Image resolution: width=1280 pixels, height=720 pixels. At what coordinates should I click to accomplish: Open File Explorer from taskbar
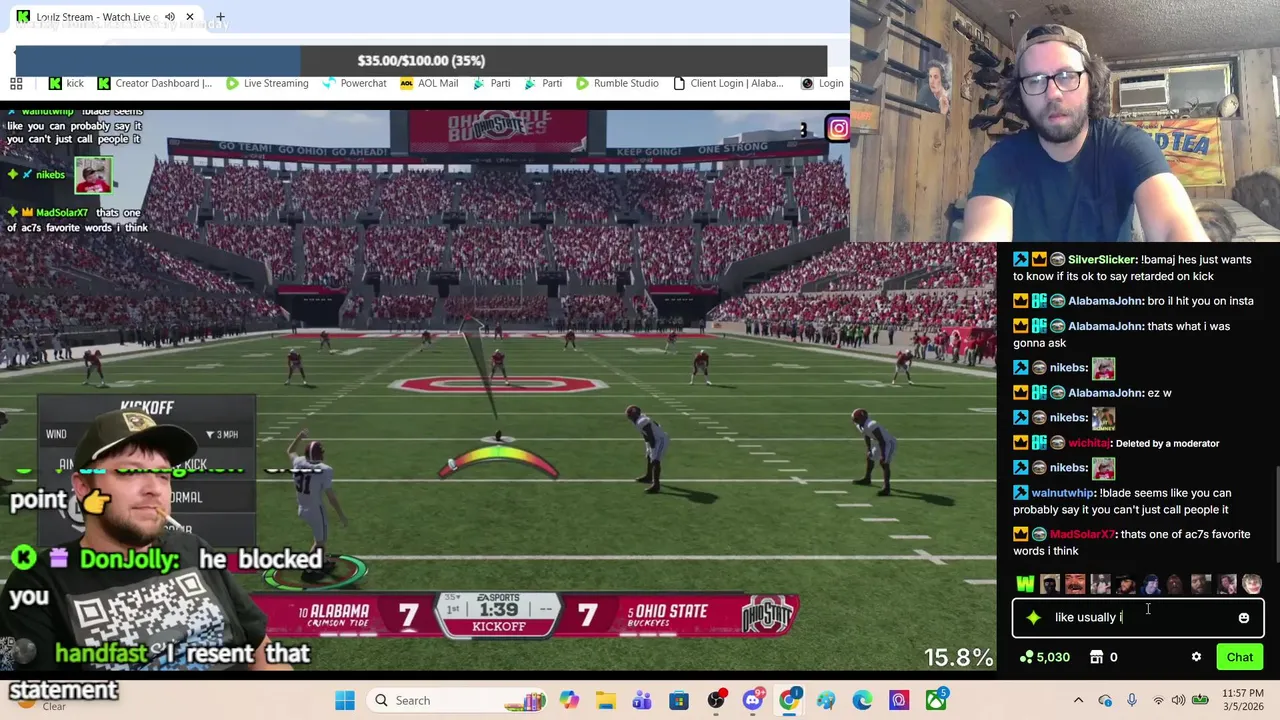(x=606, y=700)
